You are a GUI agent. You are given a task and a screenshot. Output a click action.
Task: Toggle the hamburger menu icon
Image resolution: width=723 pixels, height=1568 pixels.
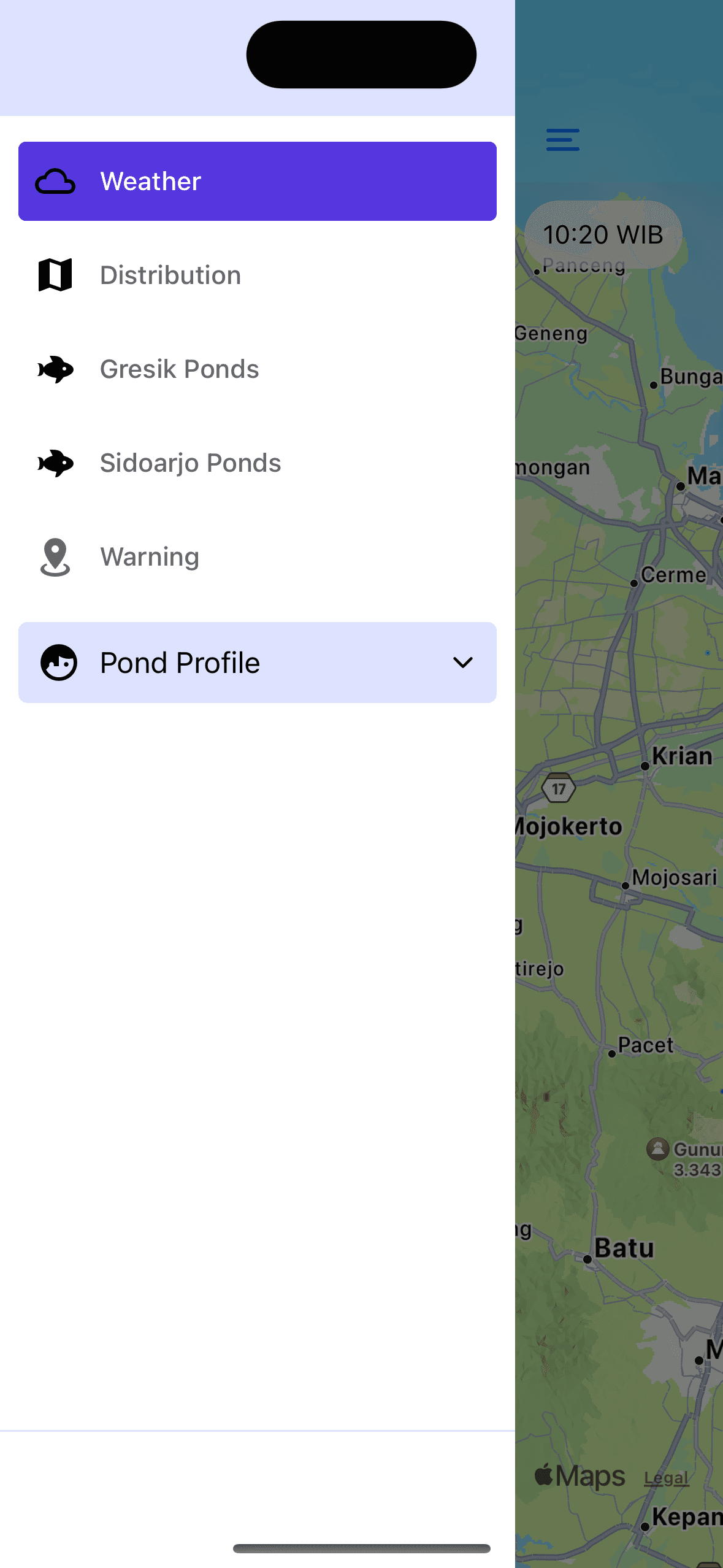(x=563, y=140)
